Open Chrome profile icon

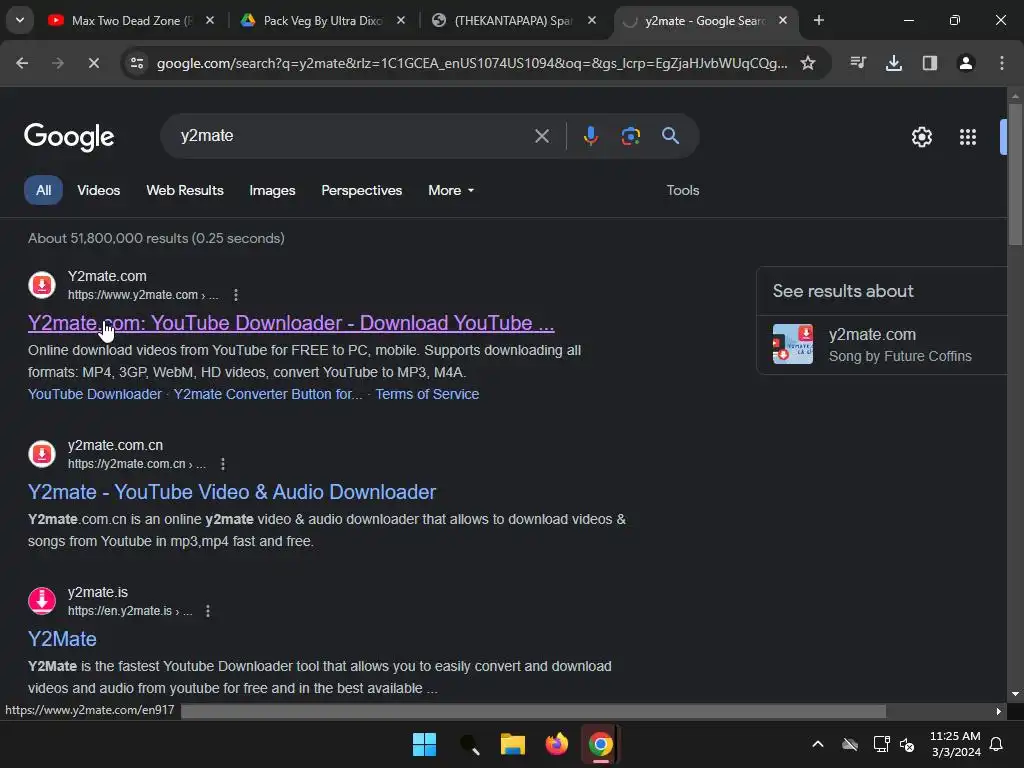click(x=966, y=63)
